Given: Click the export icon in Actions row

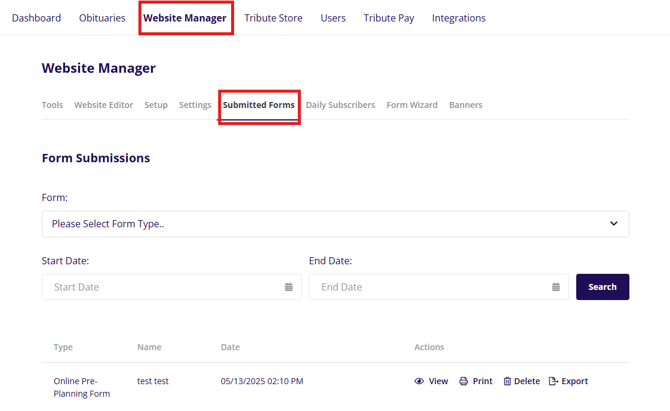Looking at the screenshot, I should point(553,381).
